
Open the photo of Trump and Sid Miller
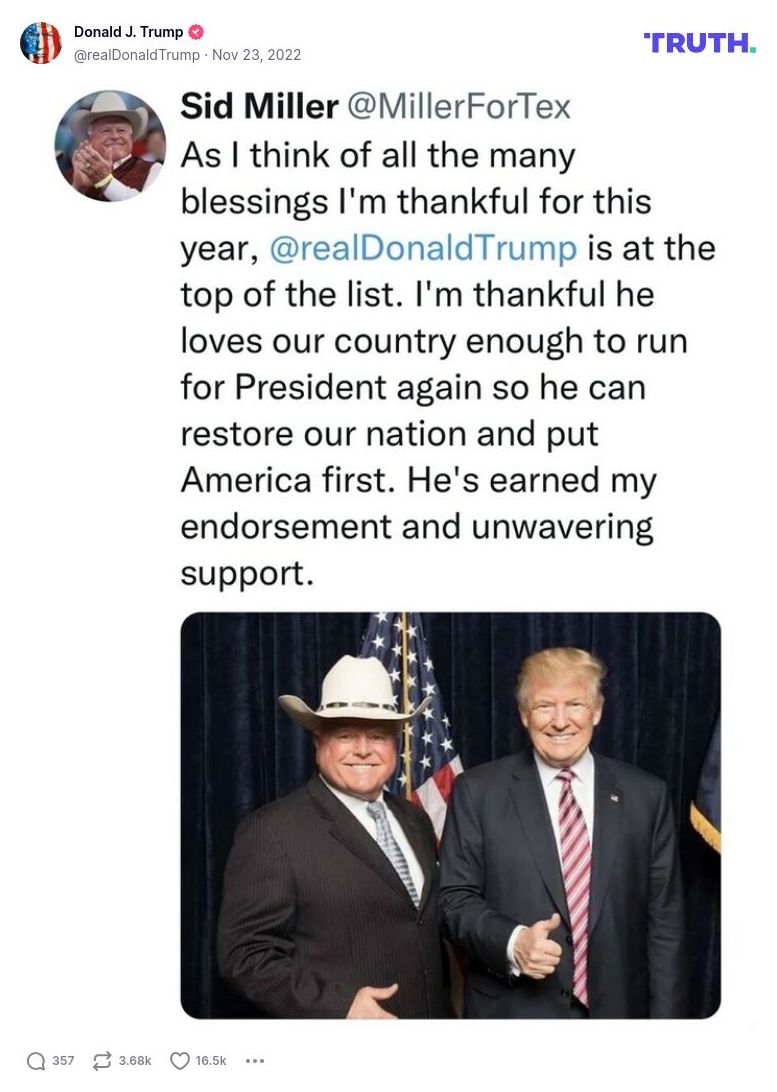click(x=450, y=815)
